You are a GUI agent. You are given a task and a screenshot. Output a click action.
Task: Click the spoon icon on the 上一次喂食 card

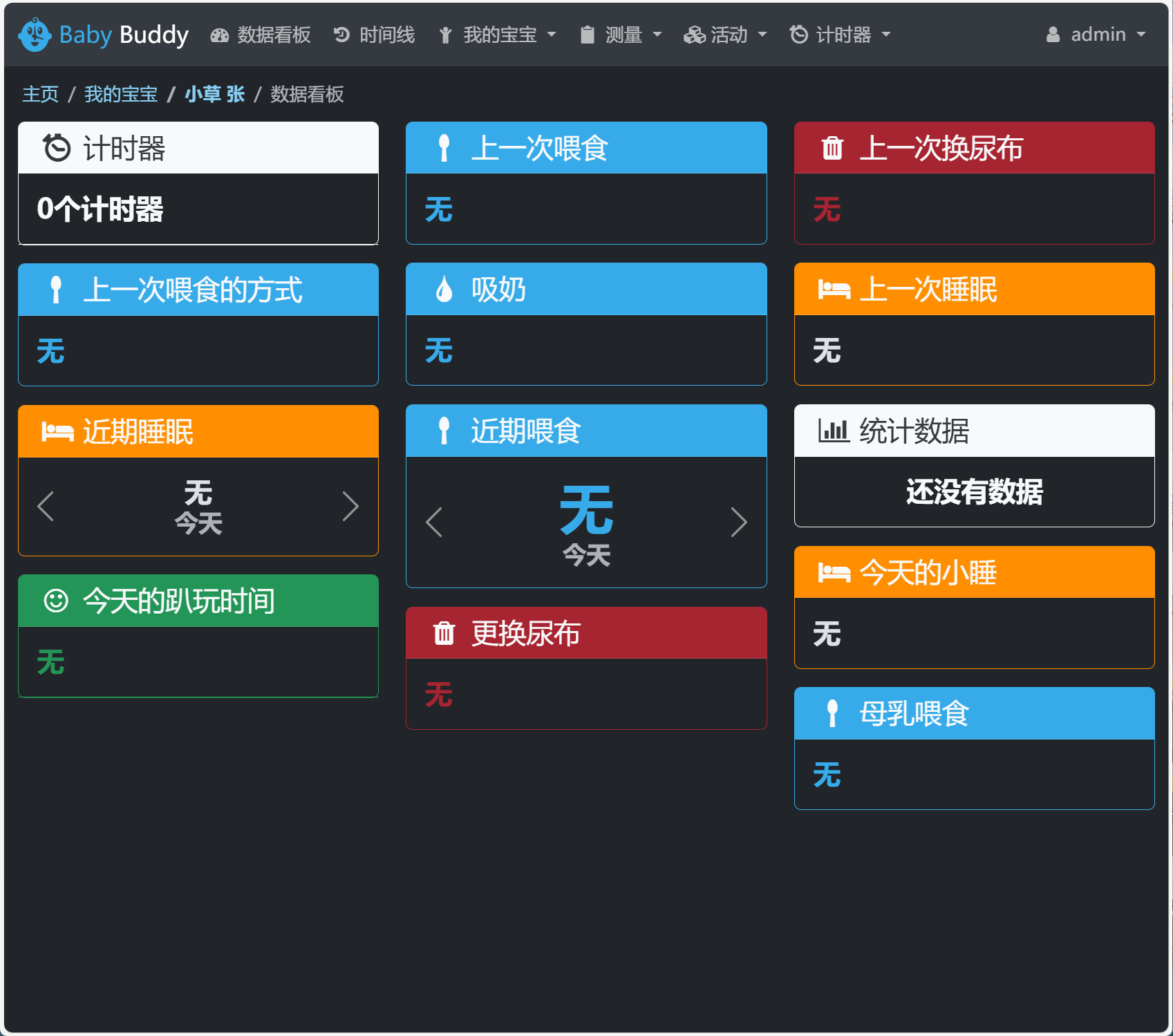(443, 147)
